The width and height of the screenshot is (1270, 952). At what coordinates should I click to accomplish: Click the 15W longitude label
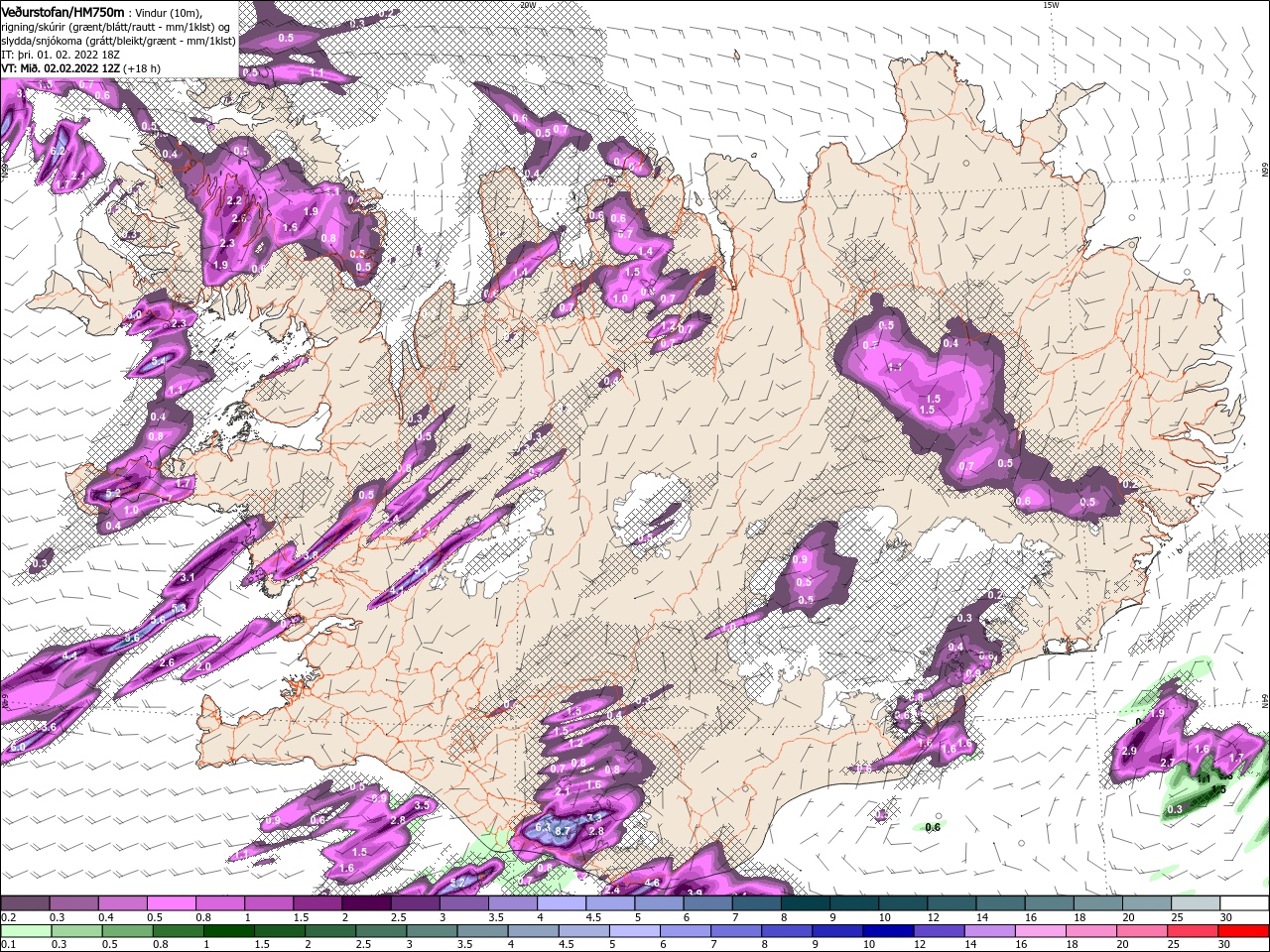pos(1051,5)
